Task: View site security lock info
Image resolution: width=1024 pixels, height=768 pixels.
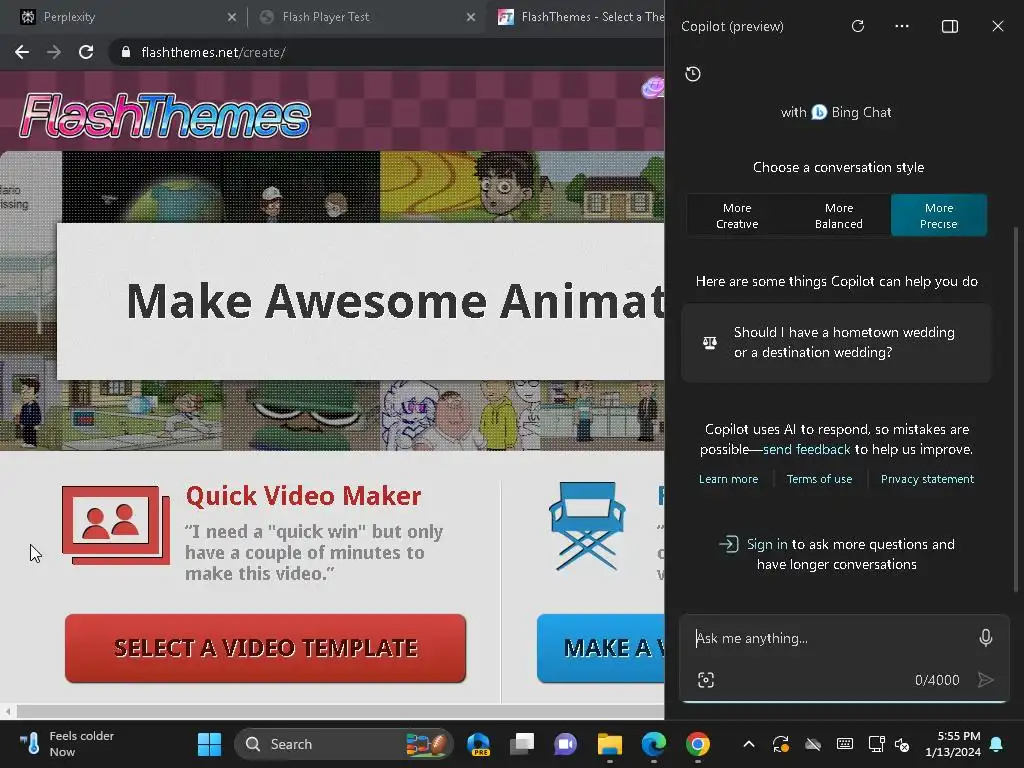Action: pyautogui.click(x=126, y=52)
